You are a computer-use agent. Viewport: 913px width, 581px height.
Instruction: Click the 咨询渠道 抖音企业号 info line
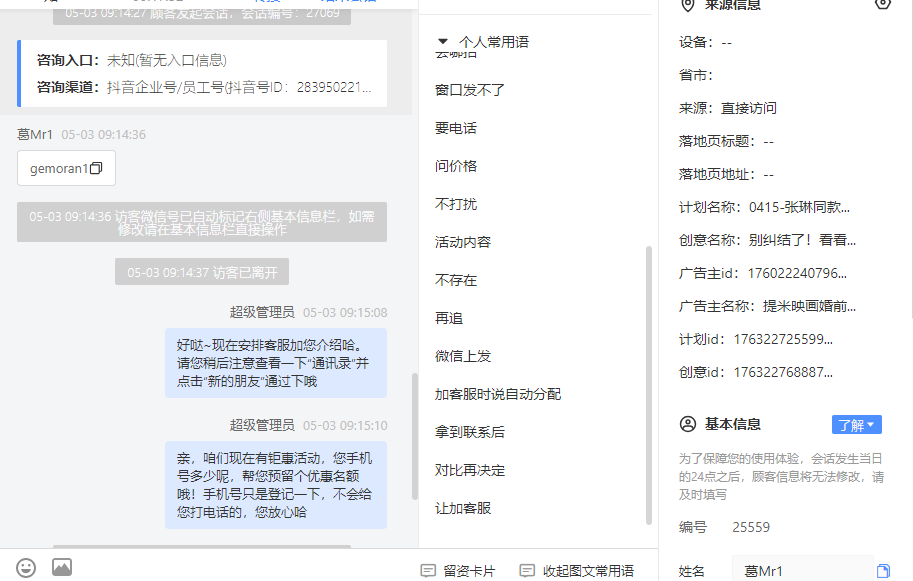click(204, 87)
